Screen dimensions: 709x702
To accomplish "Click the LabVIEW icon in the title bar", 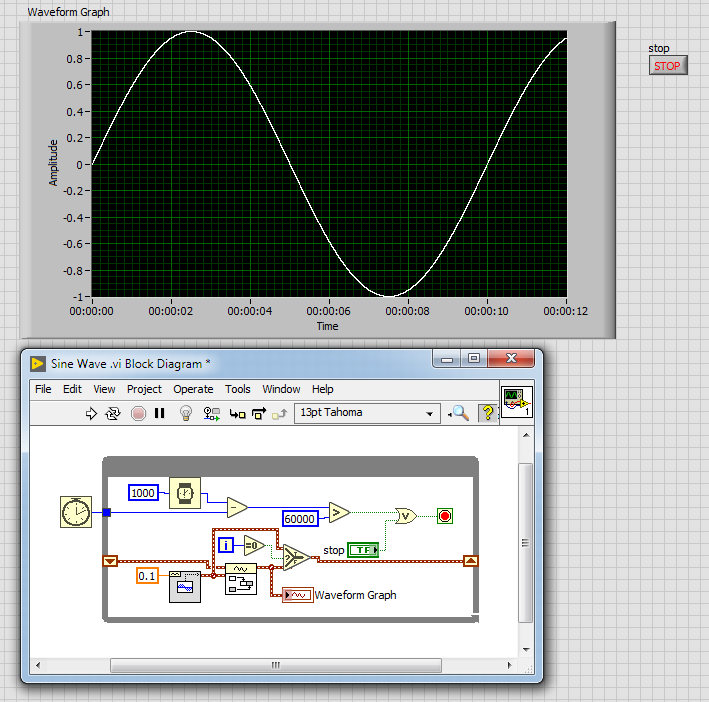I will [38, 364].
